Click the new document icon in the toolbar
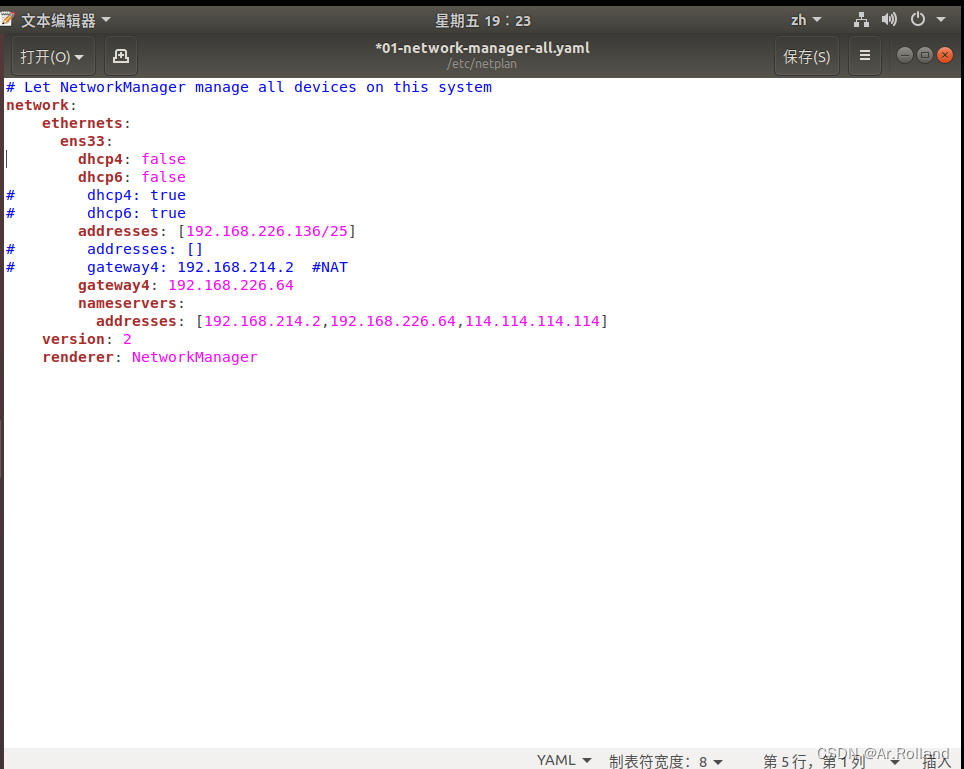This screenshot has width=964, height=769. 120,56
